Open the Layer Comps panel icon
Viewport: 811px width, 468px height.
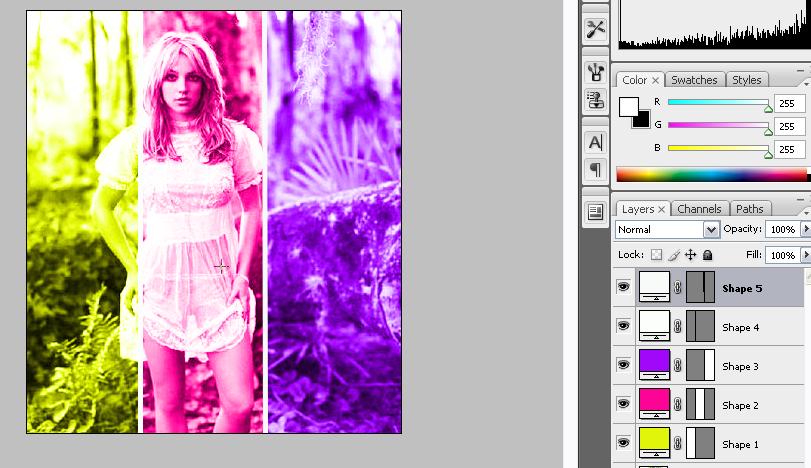click(x=596, y=211)
